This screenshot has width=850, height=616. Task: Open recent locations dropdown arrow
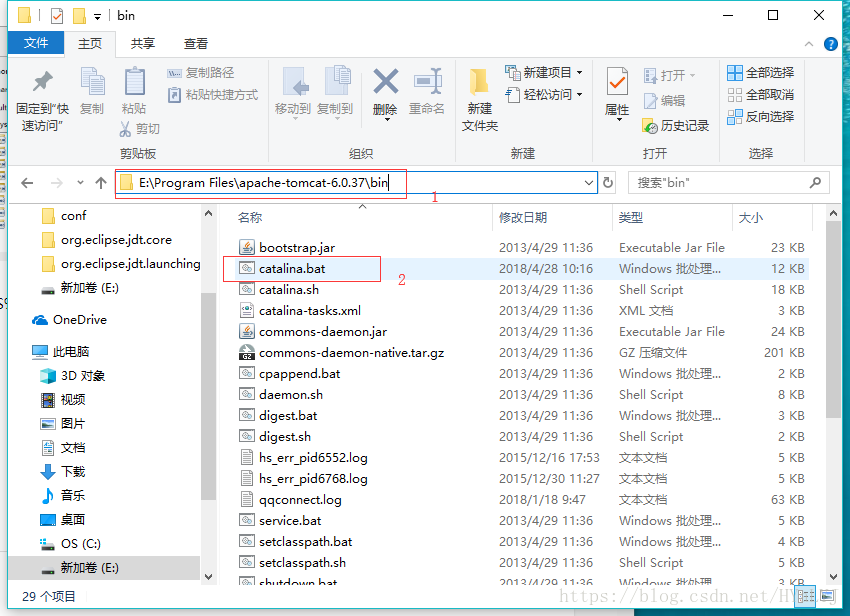pos(80,183)
